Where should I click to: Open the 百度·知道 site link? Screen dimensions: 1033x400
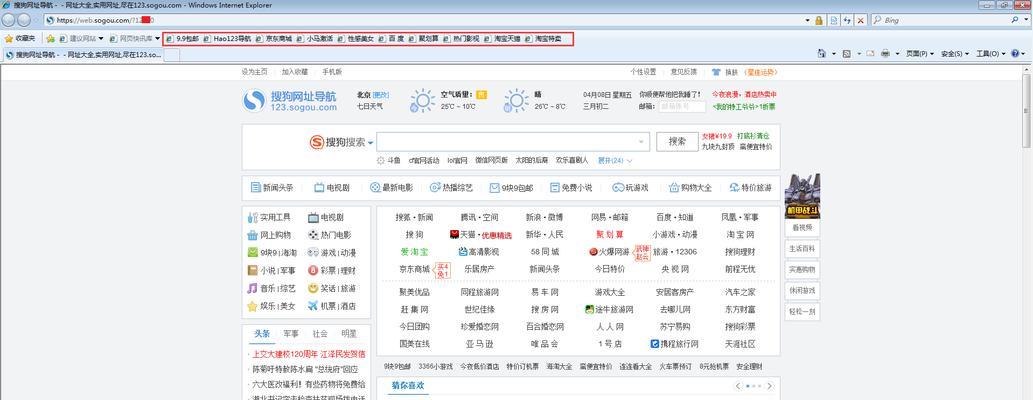(x=675, y=217)
